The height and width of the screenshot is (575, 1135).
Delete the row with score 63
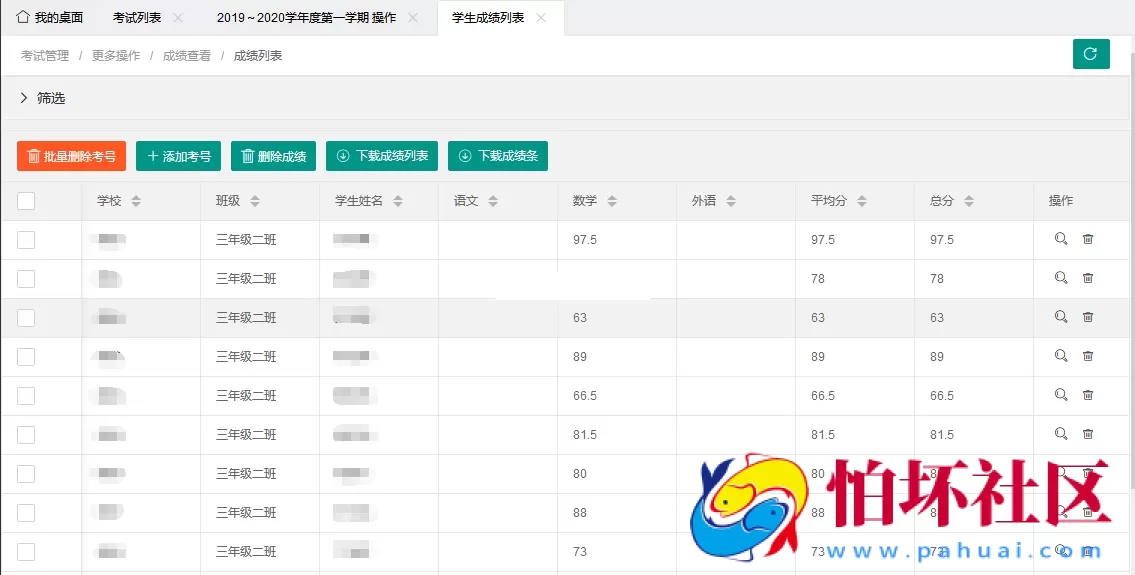tap(1087, 317)
